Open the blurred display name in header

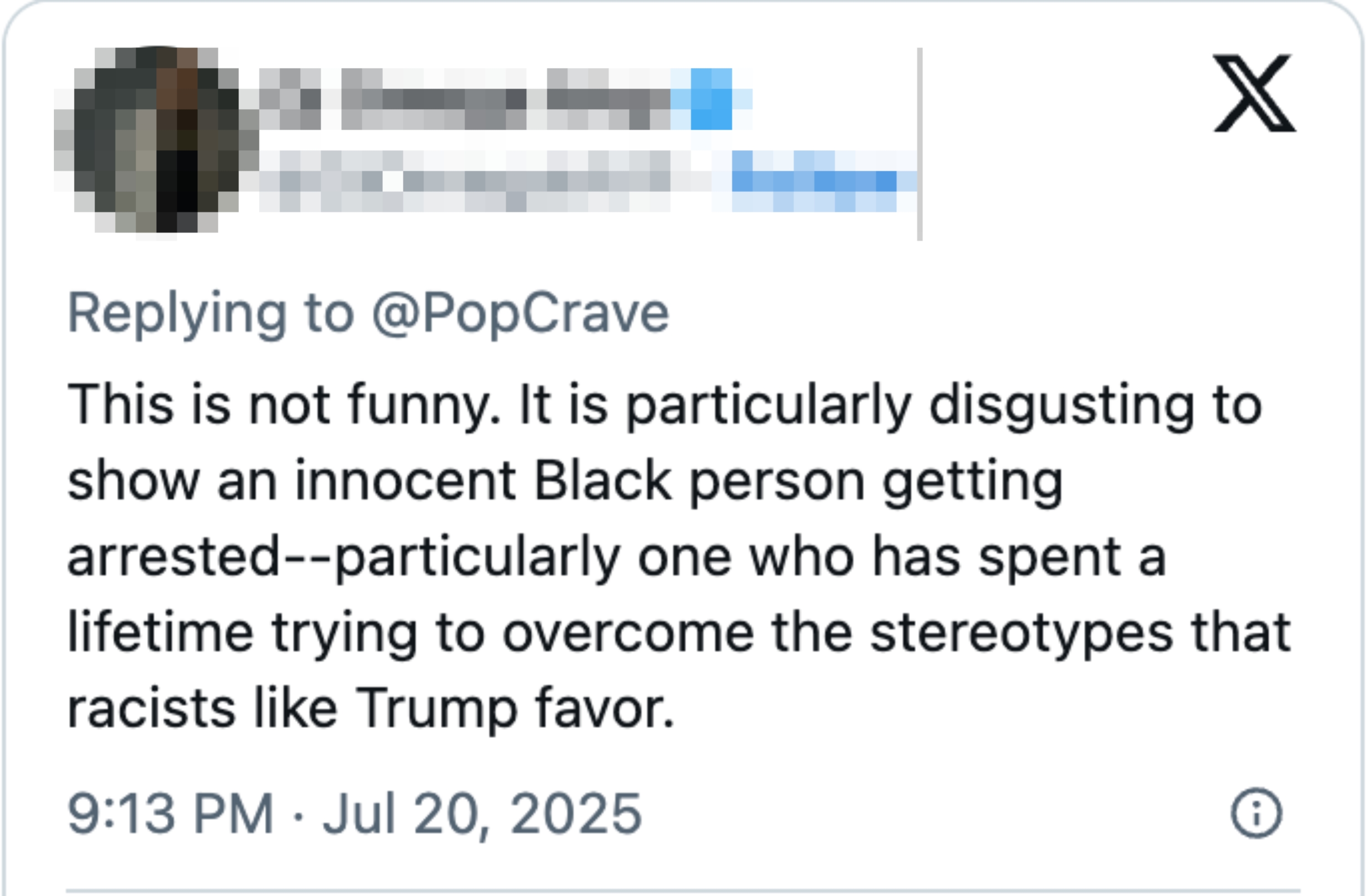click(460, 99)
